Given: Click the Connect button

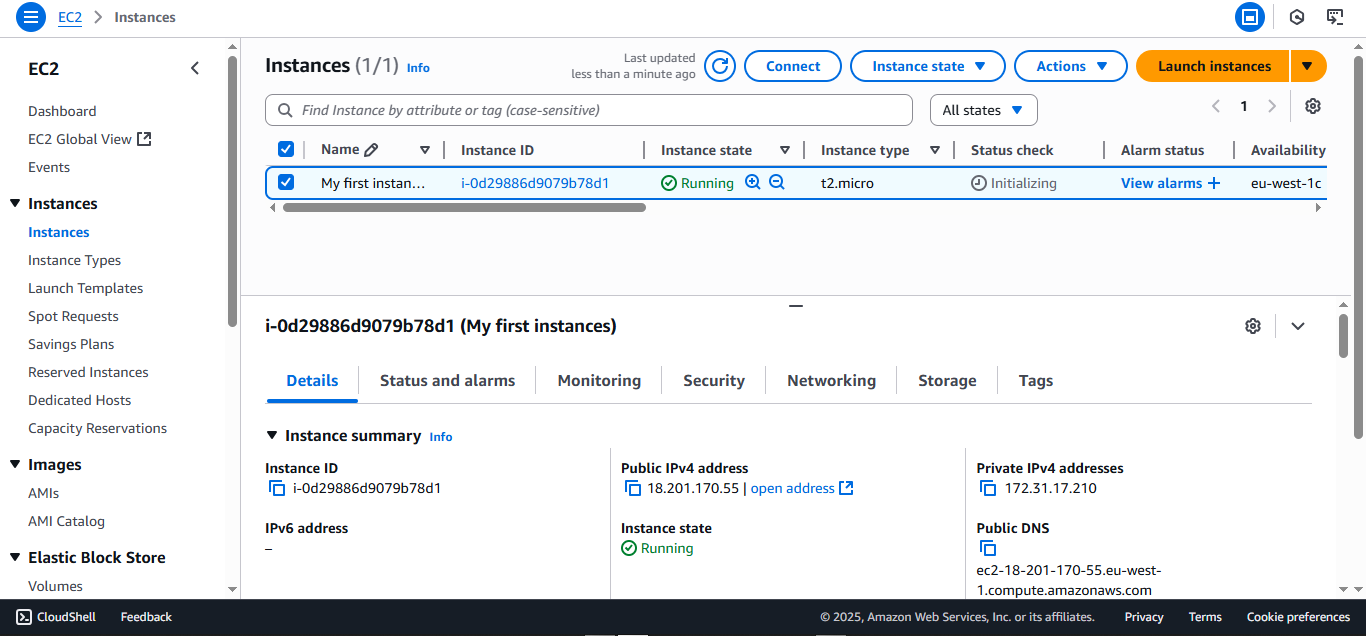Looking at the screenshot, I should click(792, 65).
